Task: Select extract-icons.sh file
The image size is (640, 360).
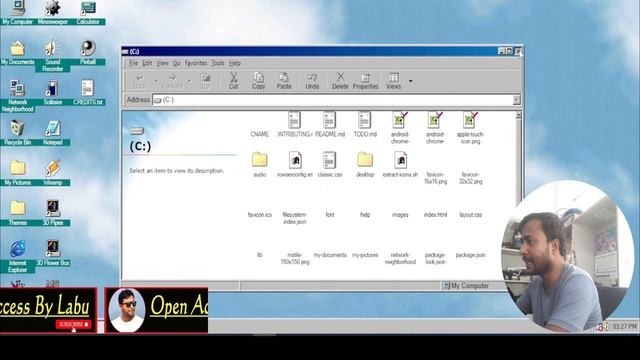Action: pos(400,164)
